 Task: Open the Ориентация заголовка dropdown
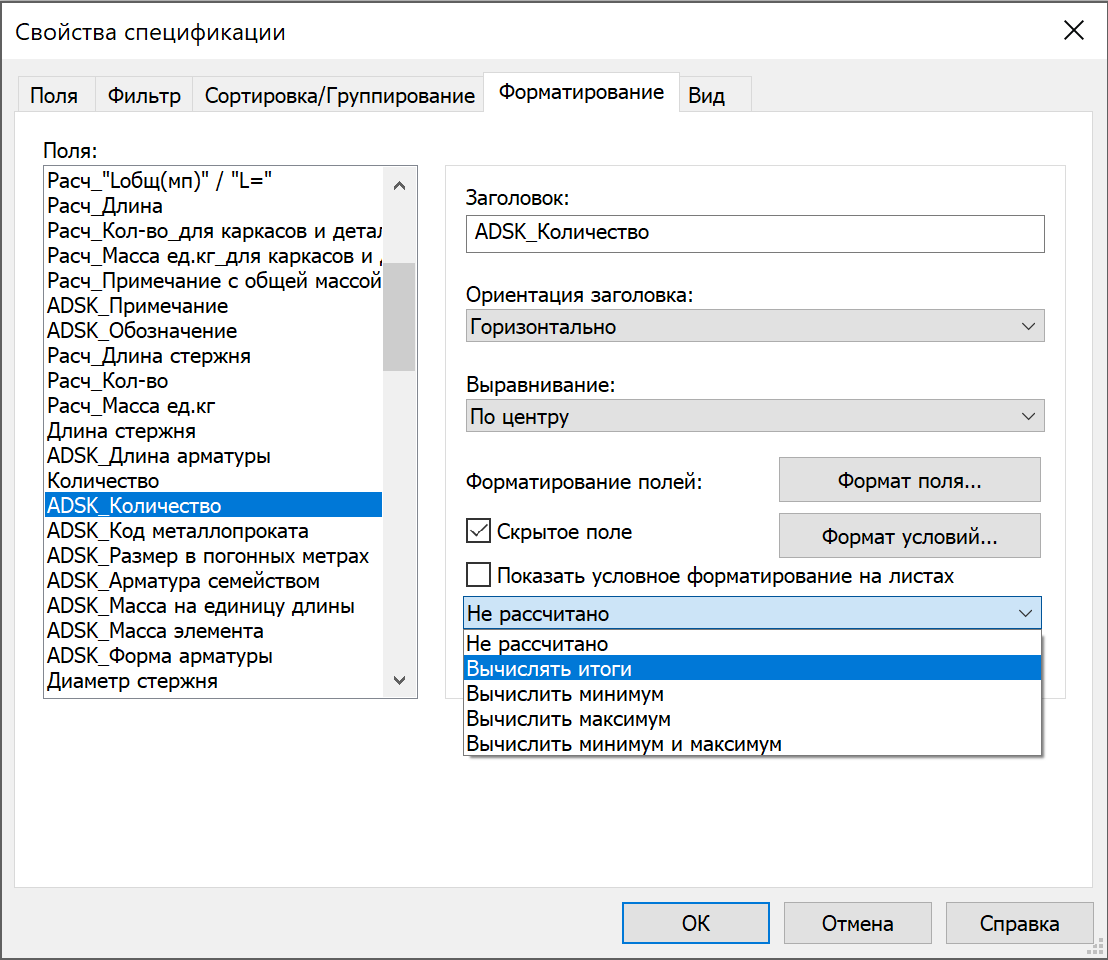tap(755, 327)
